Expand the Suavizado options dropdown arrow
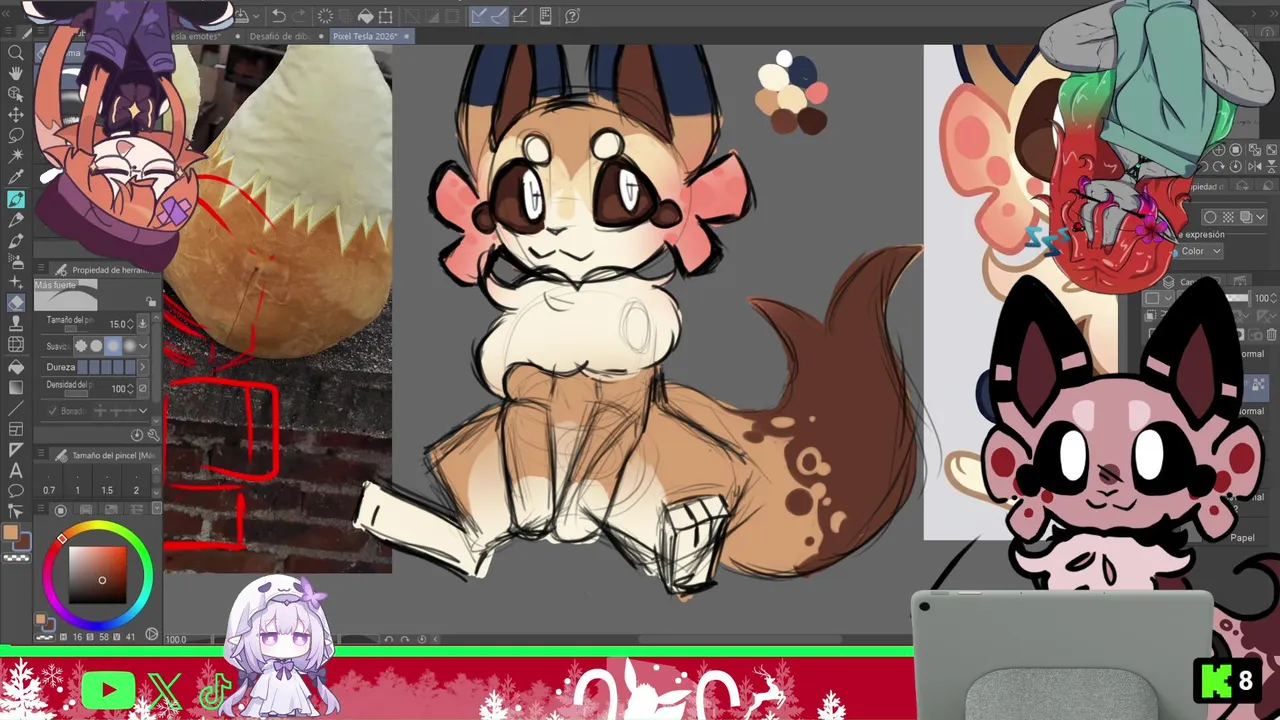The height and width of the screenshot is (720, 1280). click(143, 346)
